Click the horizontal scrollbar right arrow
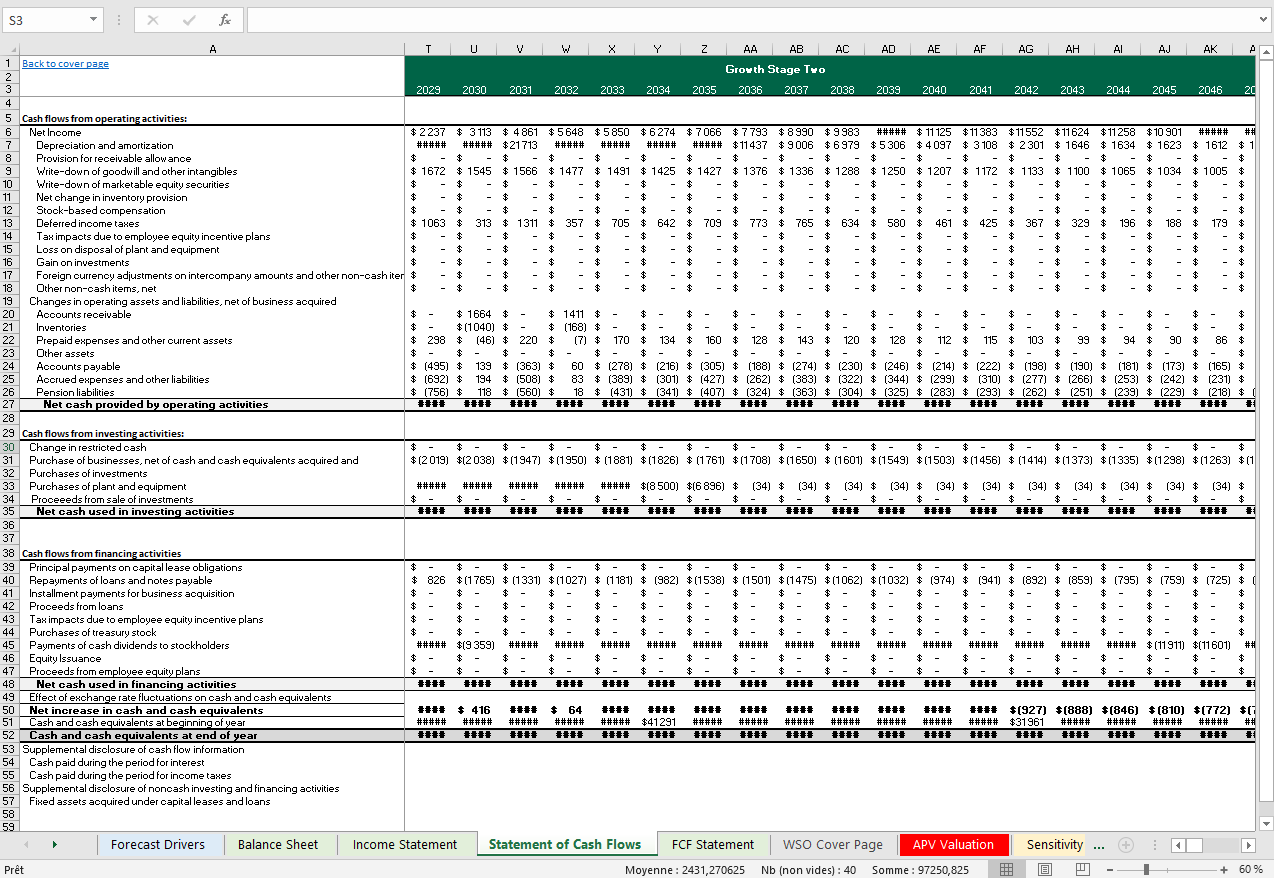Image resolution: width=1274 pixels, height=878 pixels. coord(1248,845)
